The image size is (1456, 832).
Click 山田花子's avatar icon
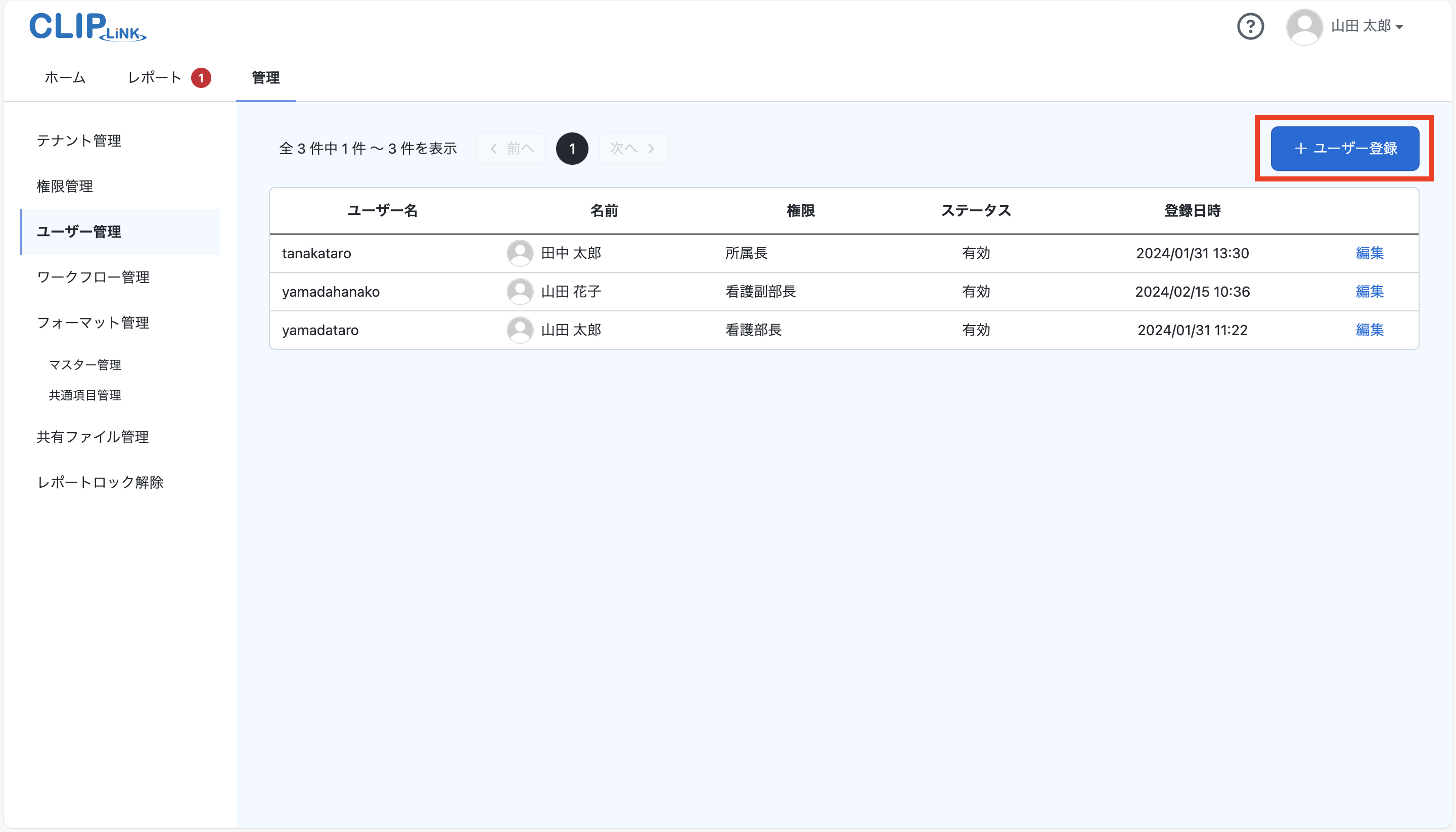point(520,292)
